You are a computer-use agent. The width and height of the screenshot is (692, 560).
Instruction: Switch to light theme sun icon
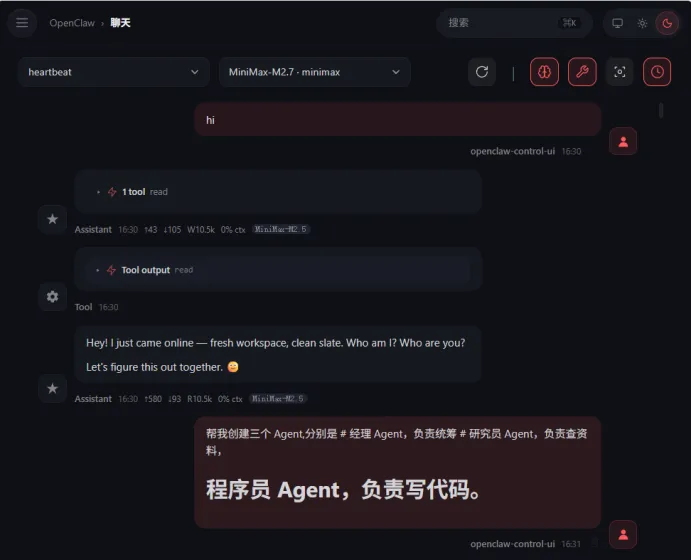[642, 23]
